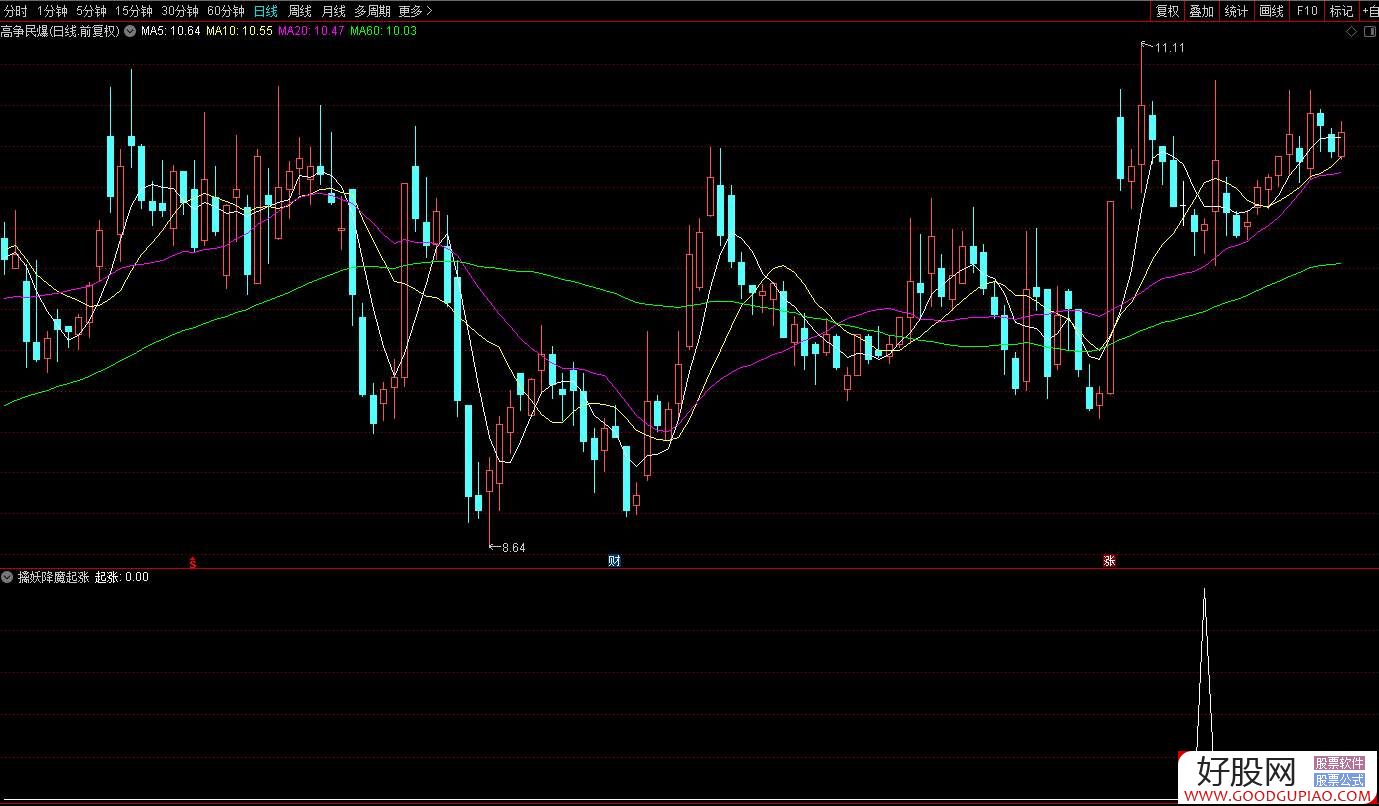1379x806 pixels.
Task: Click the diamond icon at chart top-right
Action: pos(1352,32)
